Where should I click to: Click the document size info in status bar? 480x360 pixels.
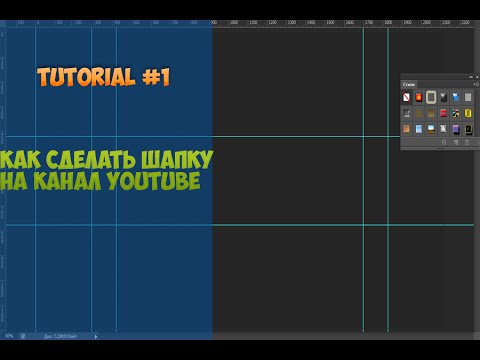tap(60, 336)
